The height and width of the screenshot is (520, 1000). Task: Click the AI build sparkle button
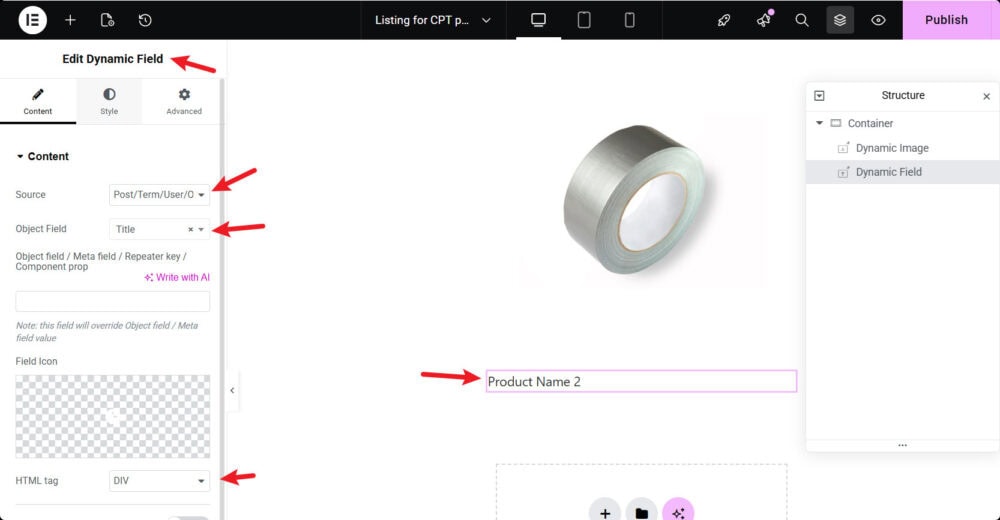point(678,512)
